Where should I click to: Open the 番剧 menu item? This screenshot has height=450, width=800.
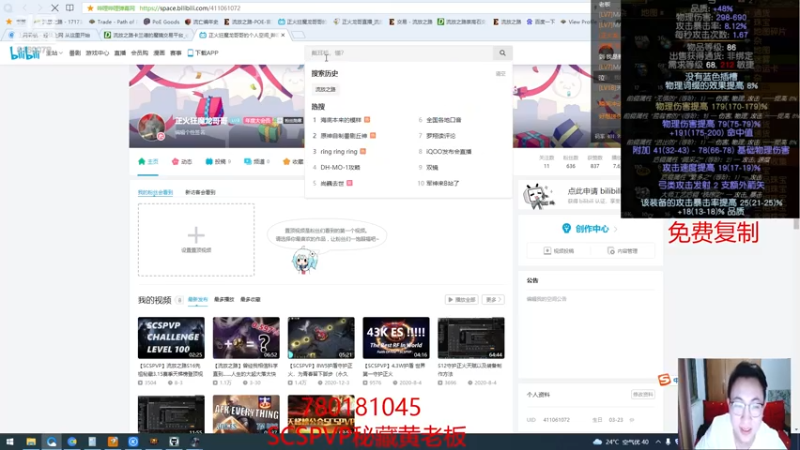coord(75,53)
